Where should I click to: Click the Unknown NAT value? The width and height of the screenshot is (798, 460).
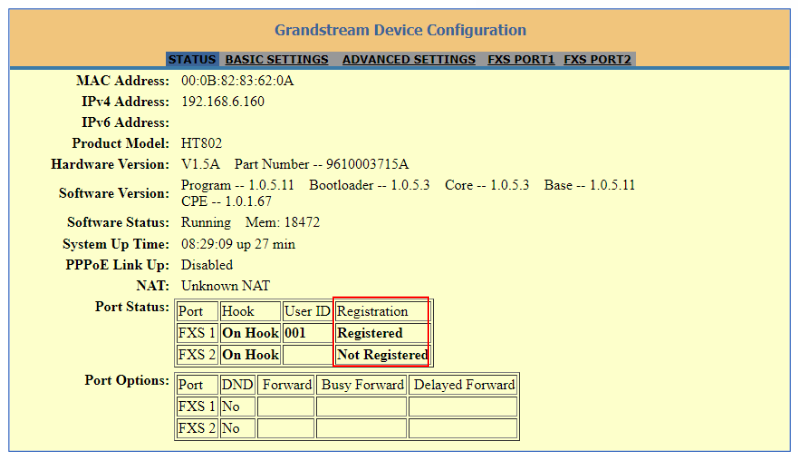click(225, 286)
